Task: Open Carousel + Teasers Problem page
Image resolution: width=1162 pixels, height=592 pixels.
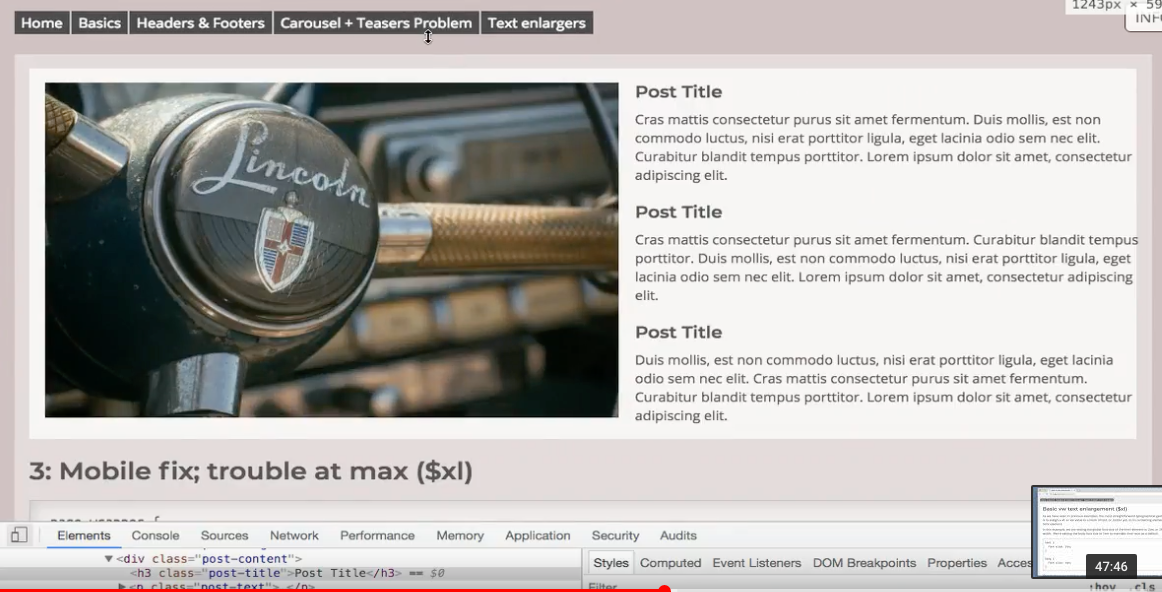Action: point(376,23)
